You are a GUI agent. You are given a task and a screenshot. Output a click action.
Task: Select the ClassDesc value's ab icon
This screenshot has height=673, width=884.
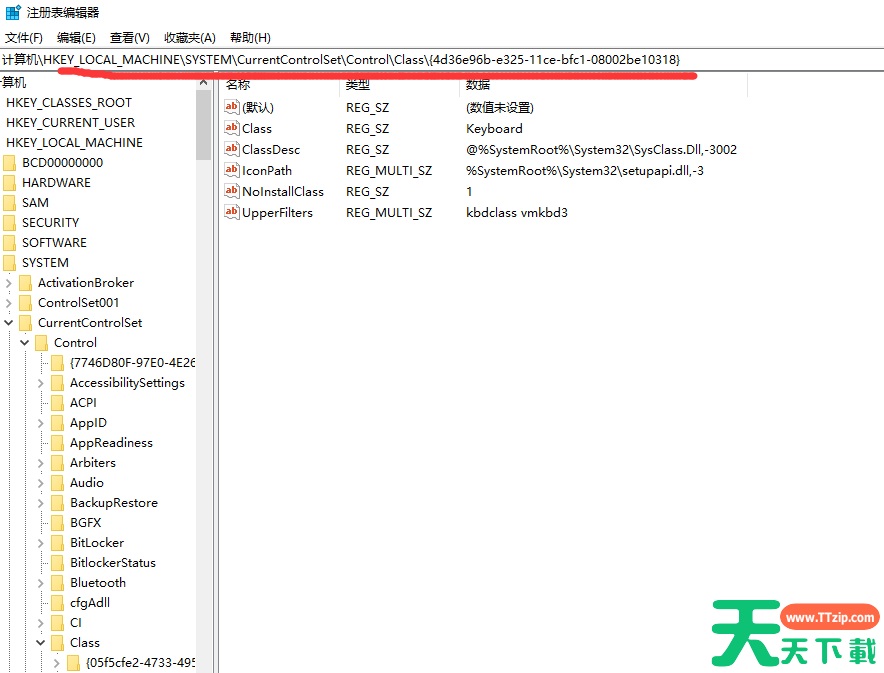coord(232,149)
